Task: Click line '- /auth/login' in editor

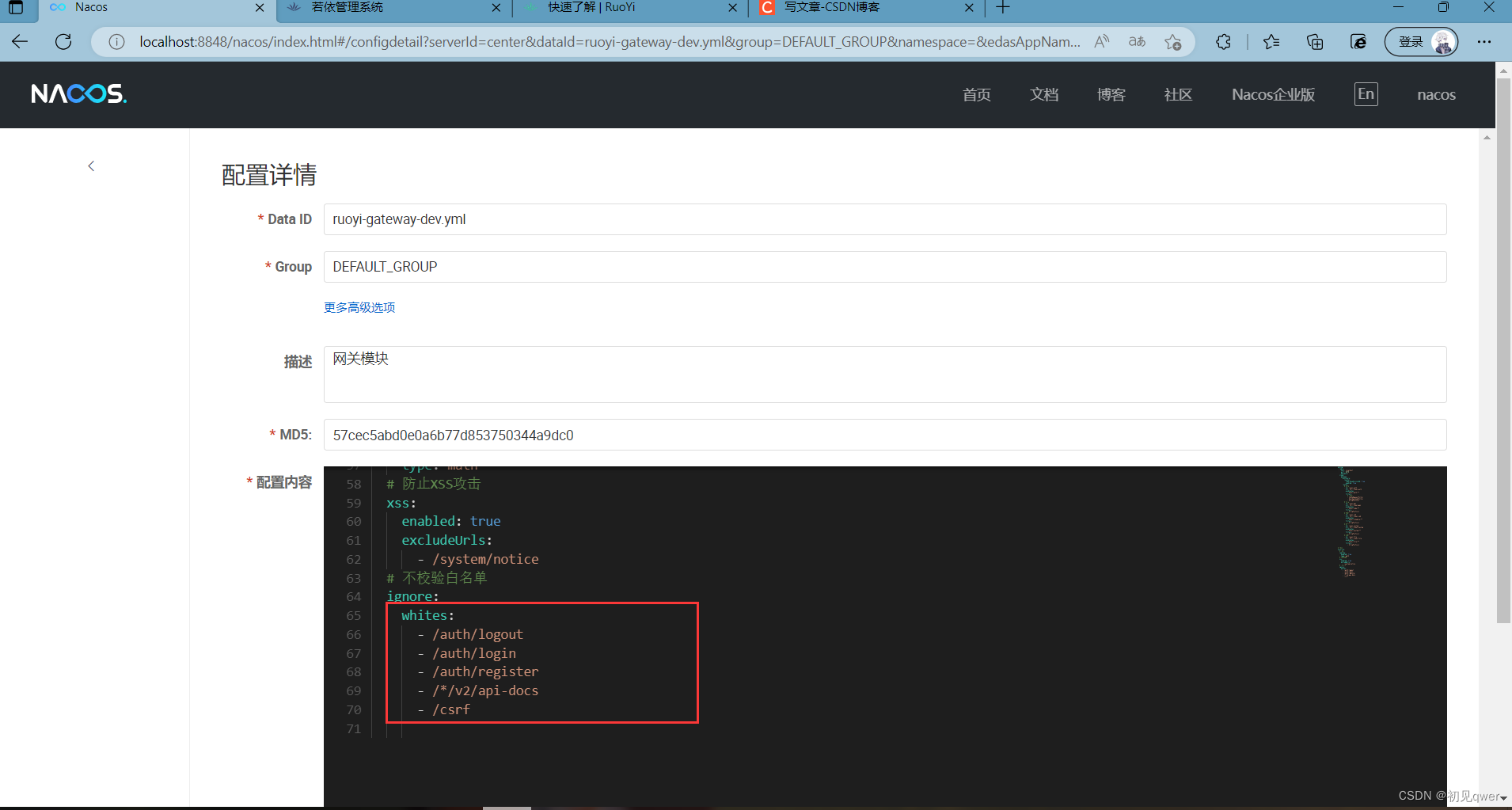Action: click(x=467, y=653)
